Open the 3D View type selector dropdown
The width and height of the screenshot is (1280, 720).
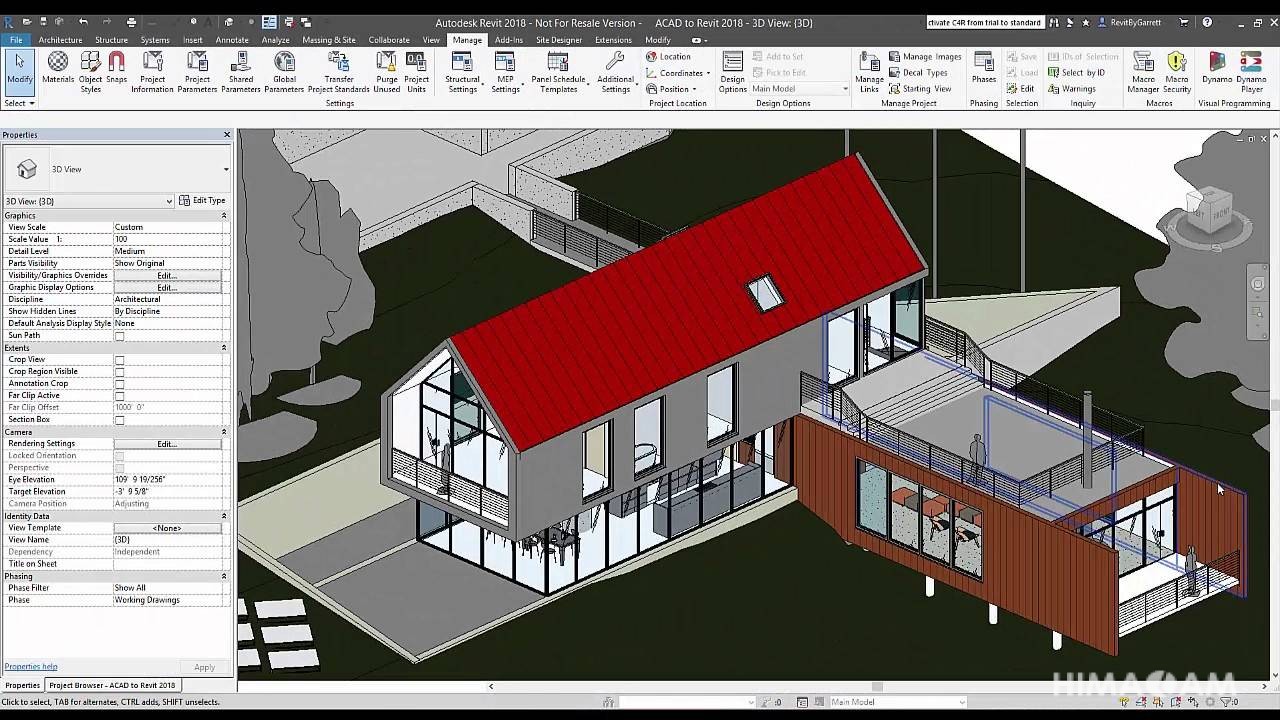click(117, 169)
